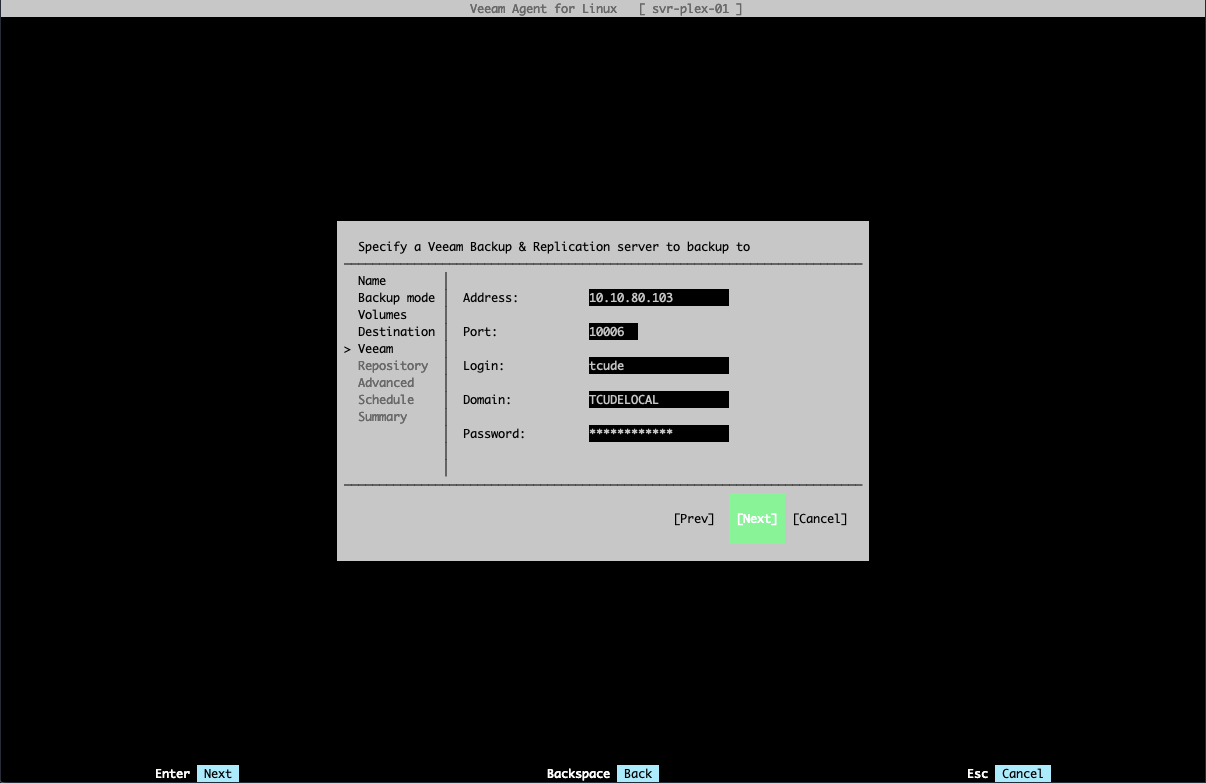Open the Volumes wizard step
The width and height of the screenshot is (1206, 783).
click(x=382, y=315)
